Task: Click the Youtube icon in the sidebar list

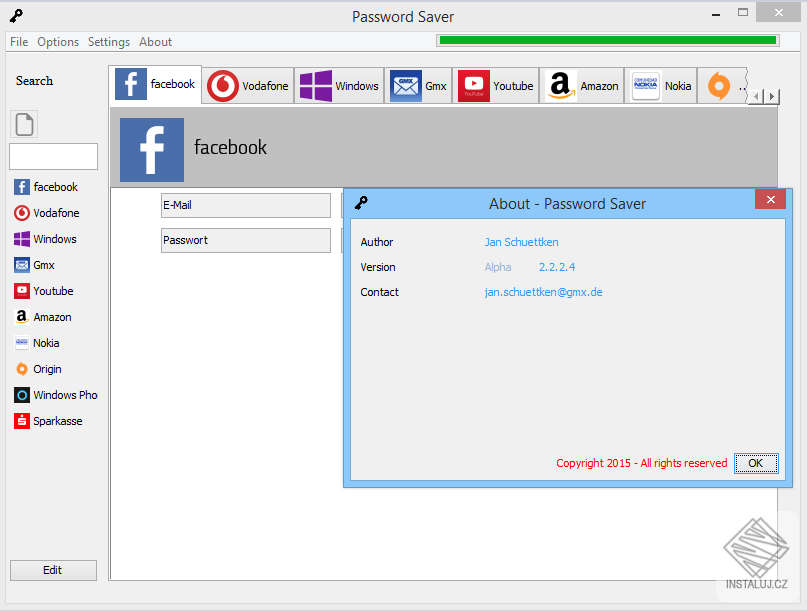Action: pos(22,291)
